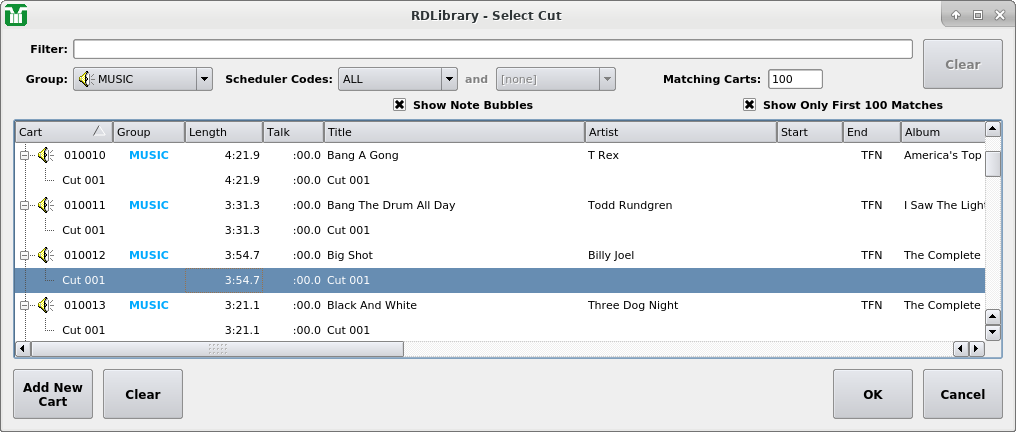Click the RDLibrary app icon in title bar
This screenshot has width=1016, height=432.
16,15
